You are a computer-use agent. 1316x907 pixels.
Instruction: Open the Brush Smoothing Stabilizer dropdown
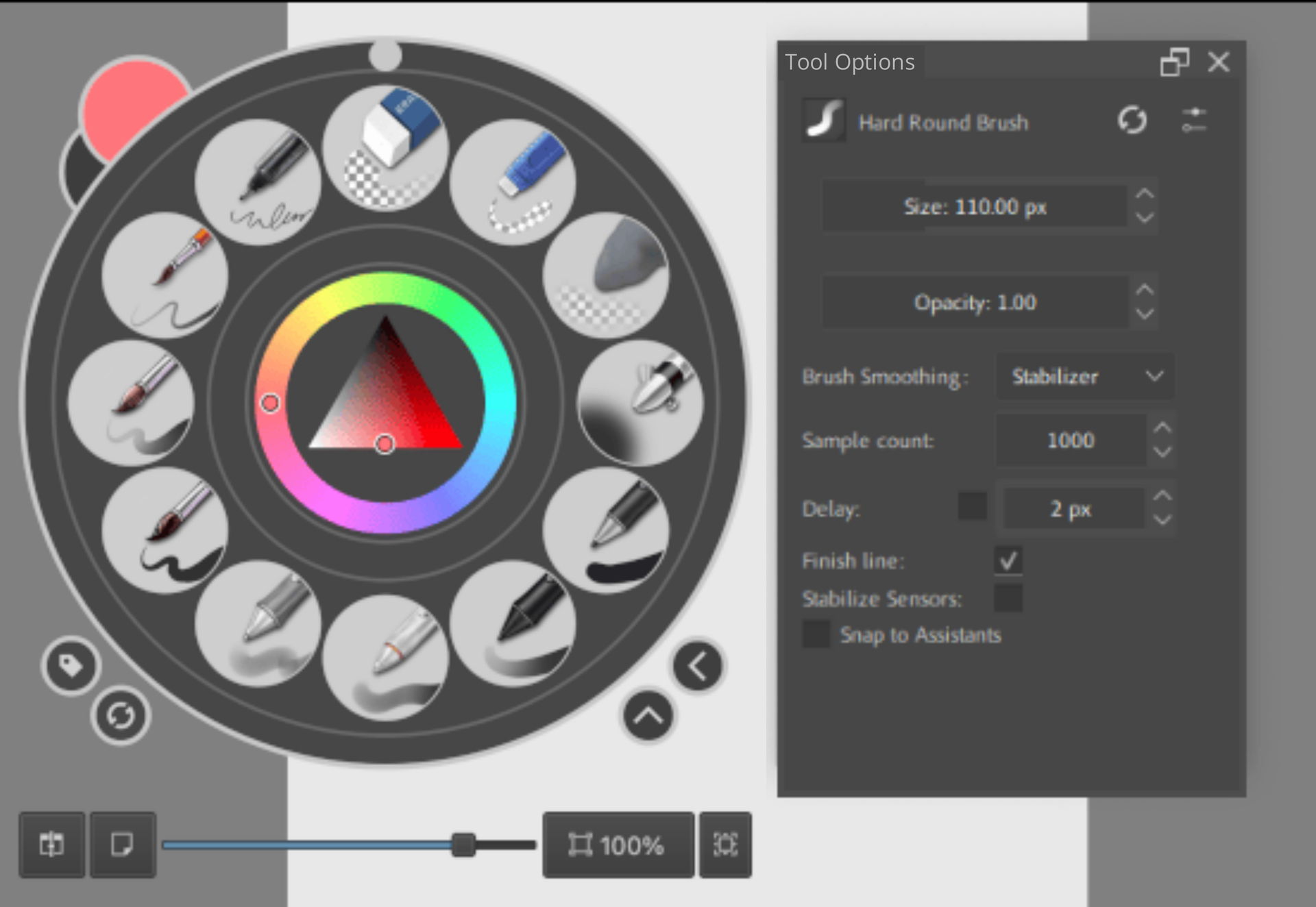pyautogui.click(x=1084, y=376)
